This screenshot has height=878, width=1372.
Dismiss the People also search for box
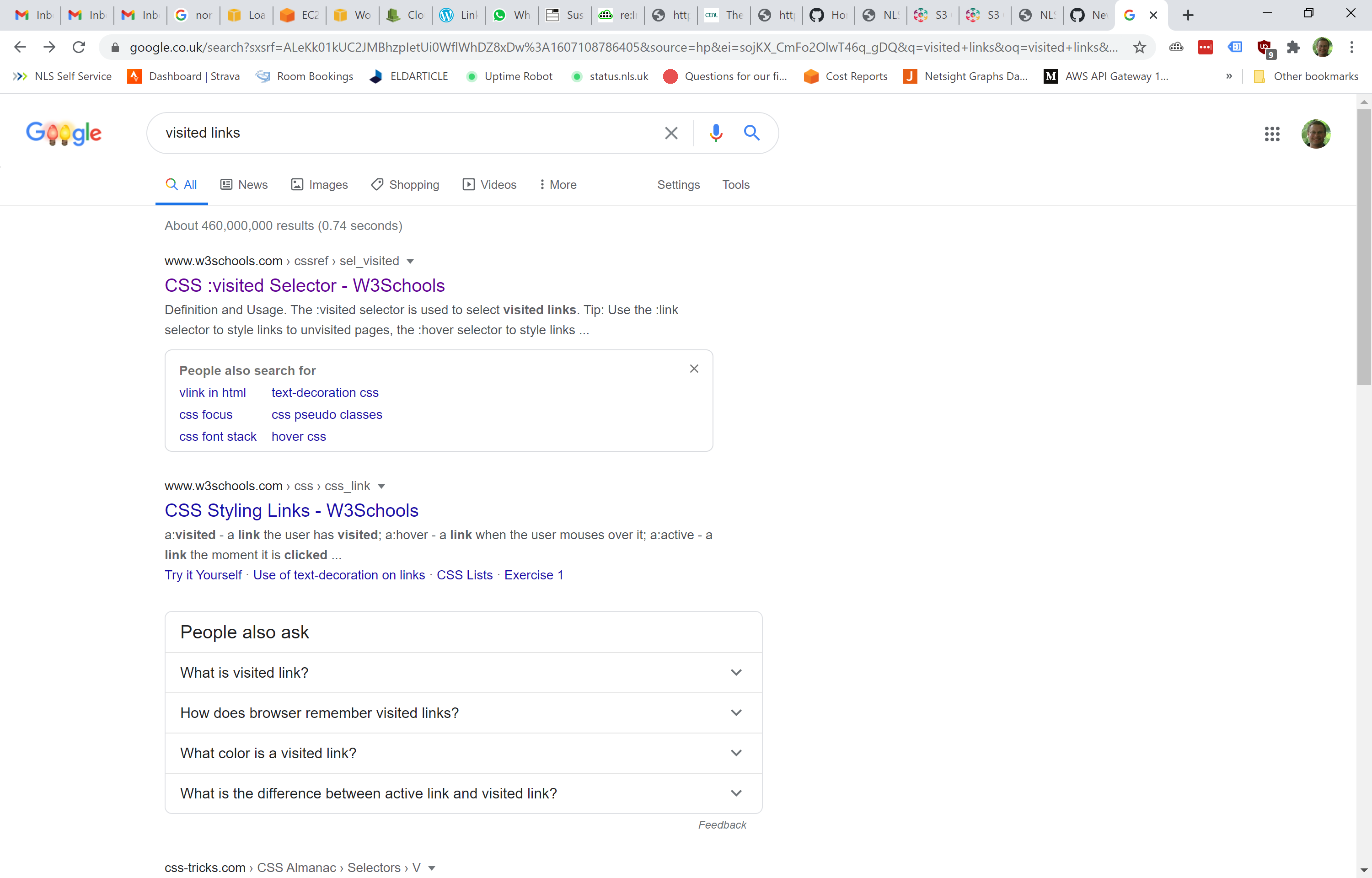[694, 369]
